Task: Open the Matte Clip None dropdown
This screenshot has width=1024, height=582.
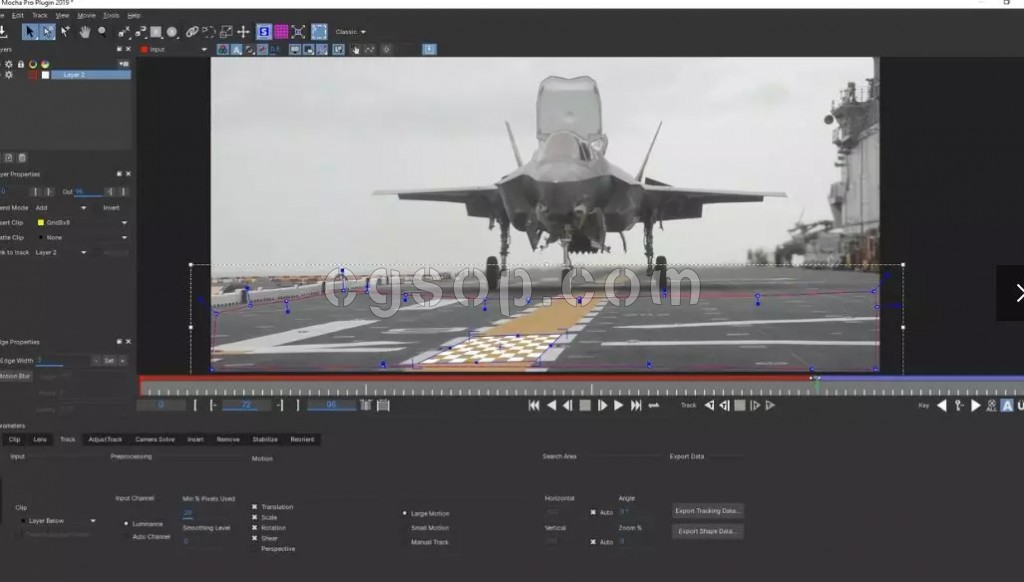Action: pos(82,238)
